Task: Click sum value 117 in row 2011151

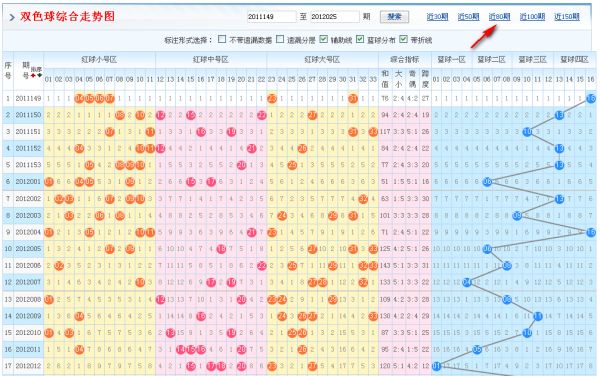Action: point(385,132)
